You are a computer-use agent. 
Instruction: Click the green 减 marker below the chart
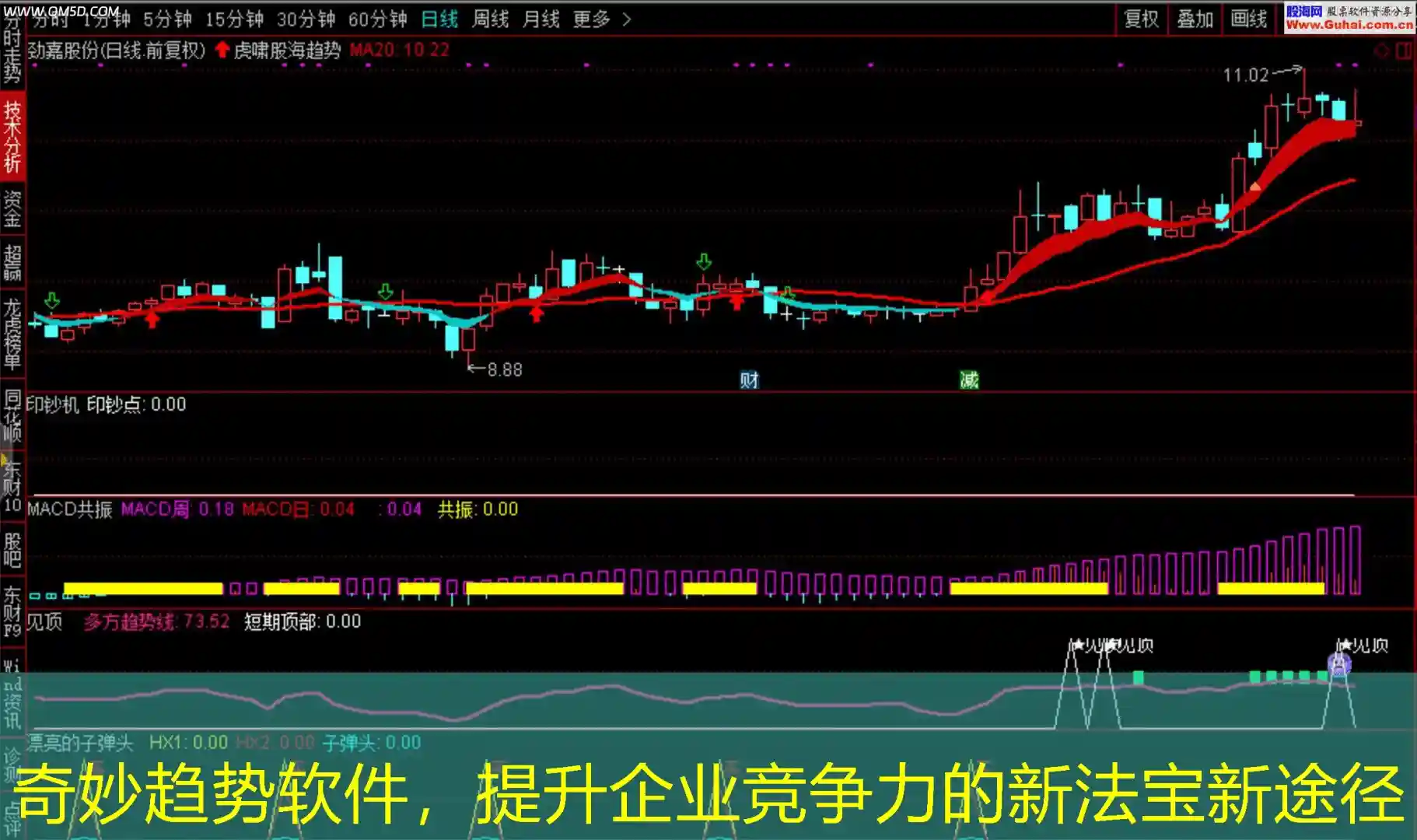[968, 380]
